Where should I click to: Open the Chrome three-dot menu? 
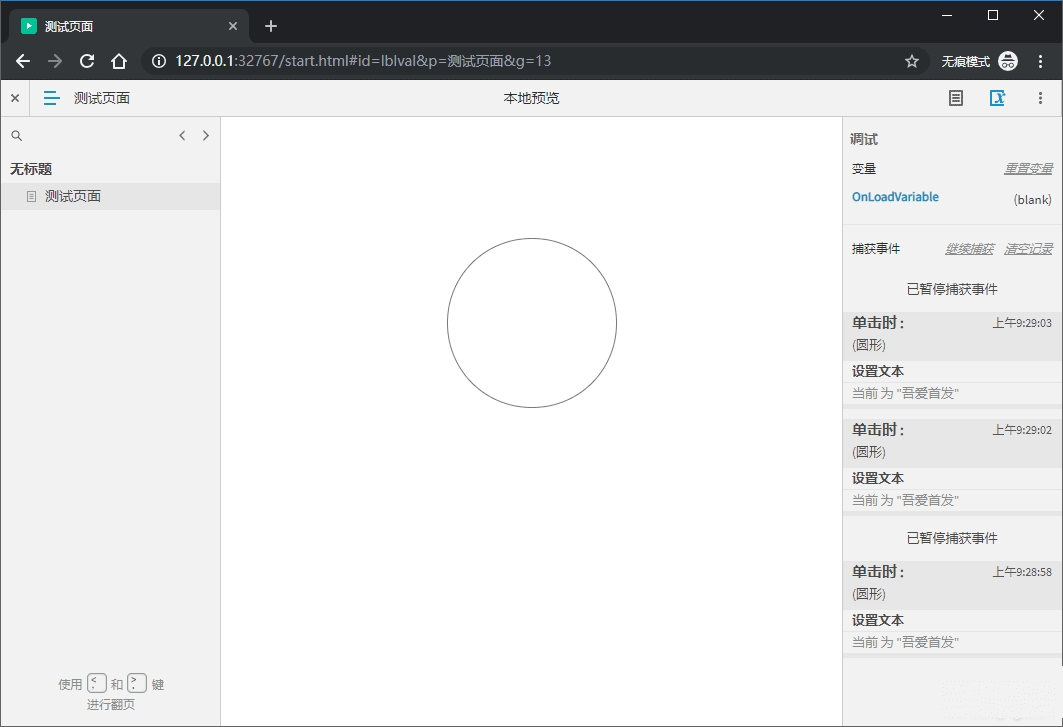[x=1041, y=61]
